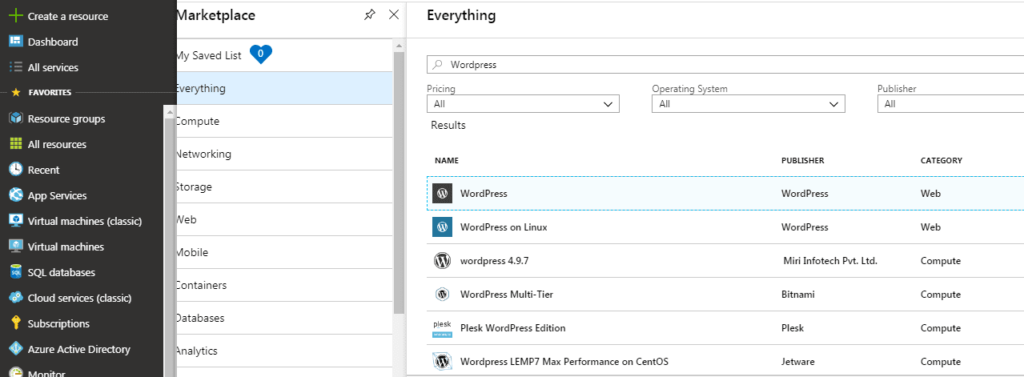Image resolution: width=1024 pixels, height=377 pixels.
Task: Click the All resources grid icon
Action: click(x=16, y=144)
